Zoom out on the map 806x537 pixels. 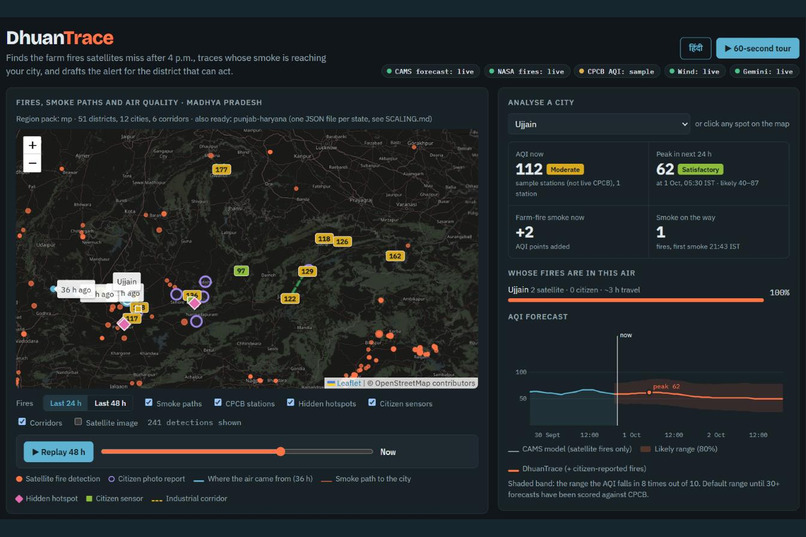[32, 163]
